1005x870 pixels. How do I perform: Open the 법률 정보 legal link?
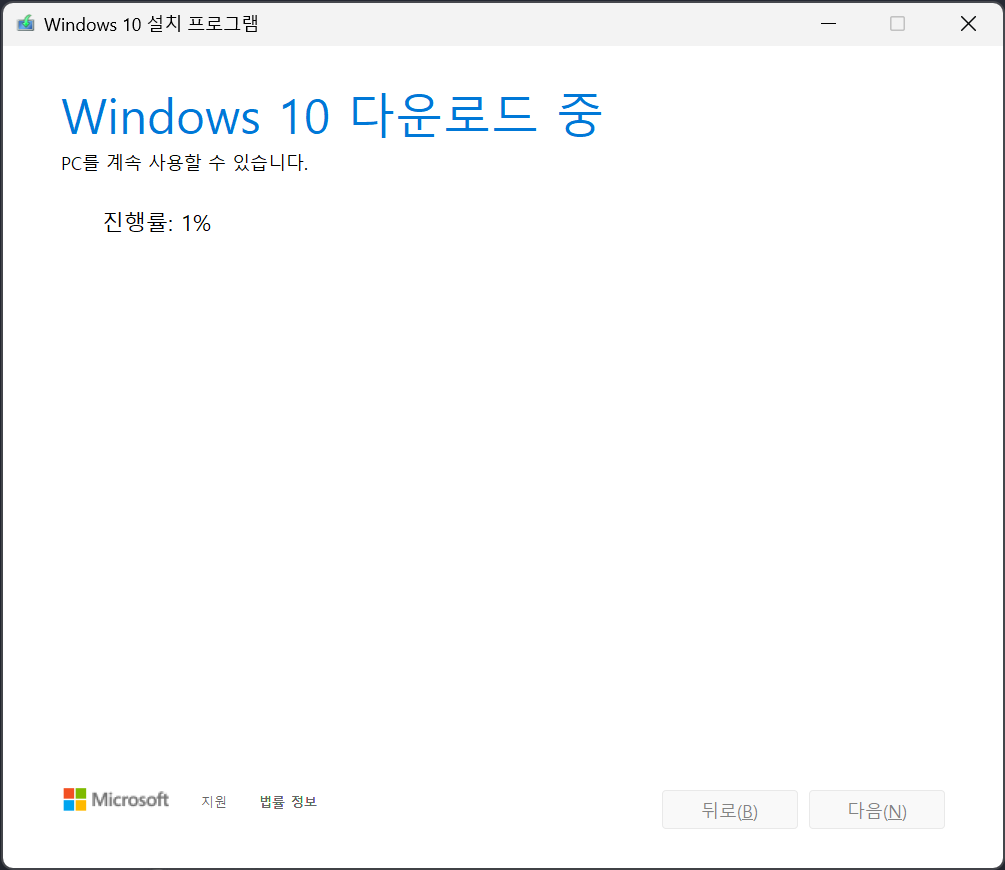coord(288,801)
